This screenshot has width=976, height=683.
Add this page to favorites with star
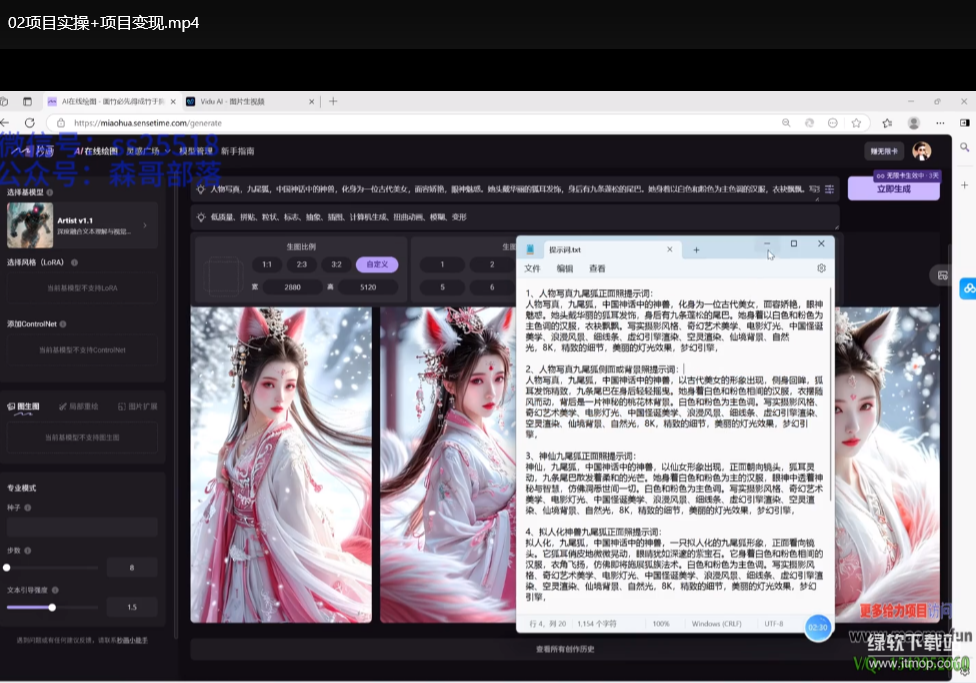coord(856,123)
